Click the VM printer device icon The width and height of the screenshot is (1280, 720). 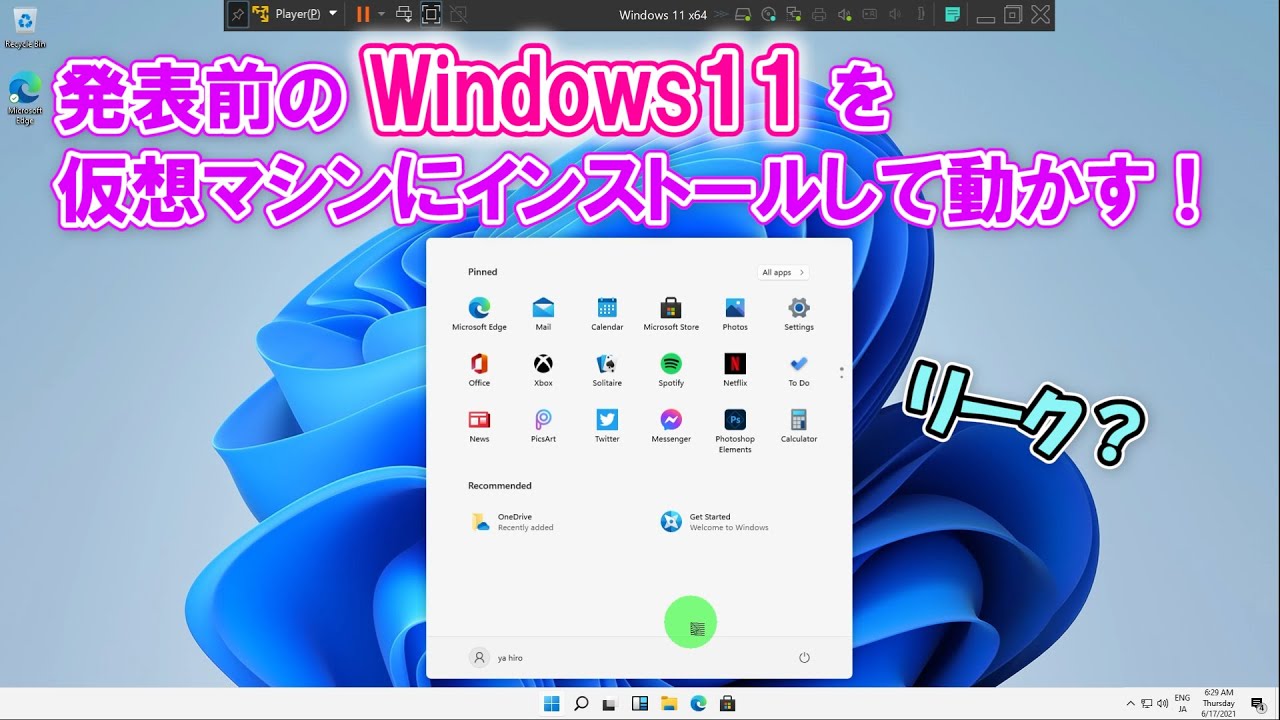tap(820, 14)
